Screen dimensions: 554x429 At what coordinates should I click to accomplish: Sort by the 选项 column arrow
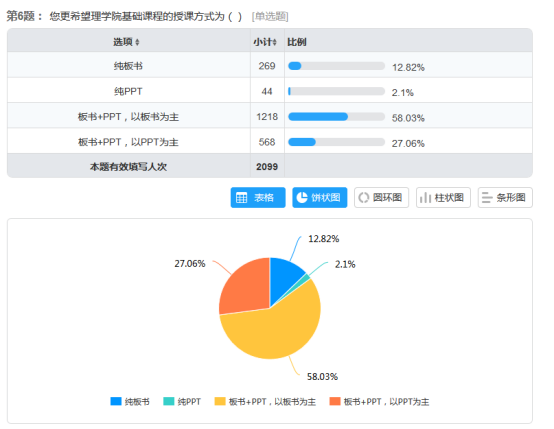tap(137, 42)
